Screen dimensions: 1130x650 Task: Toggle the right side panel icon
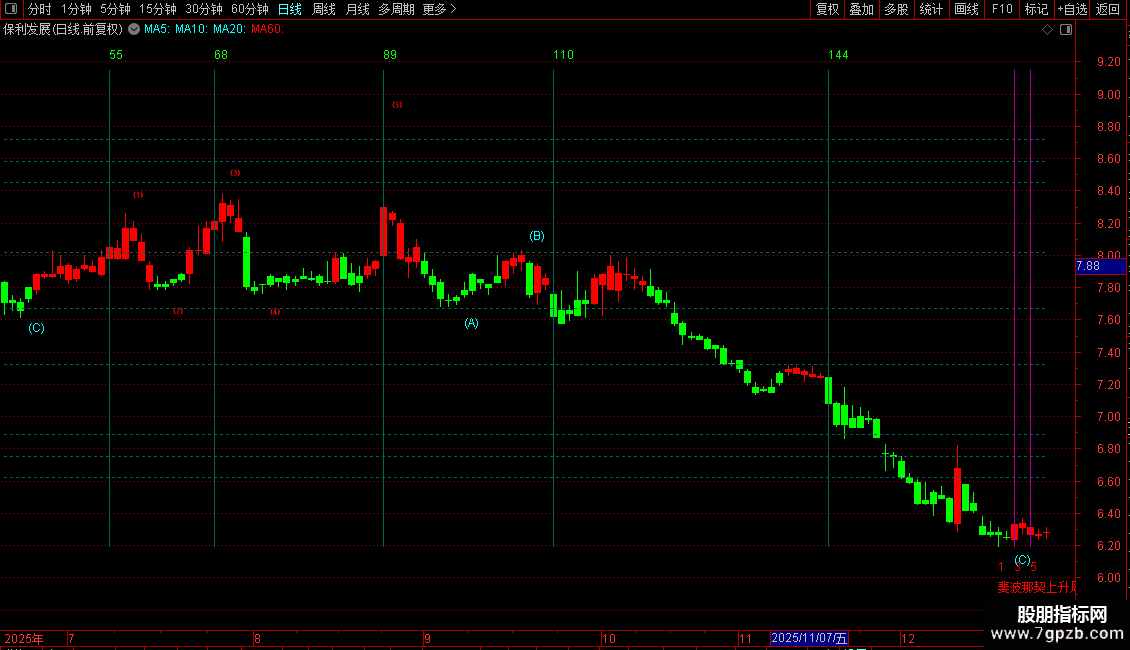click(1066, 30)
